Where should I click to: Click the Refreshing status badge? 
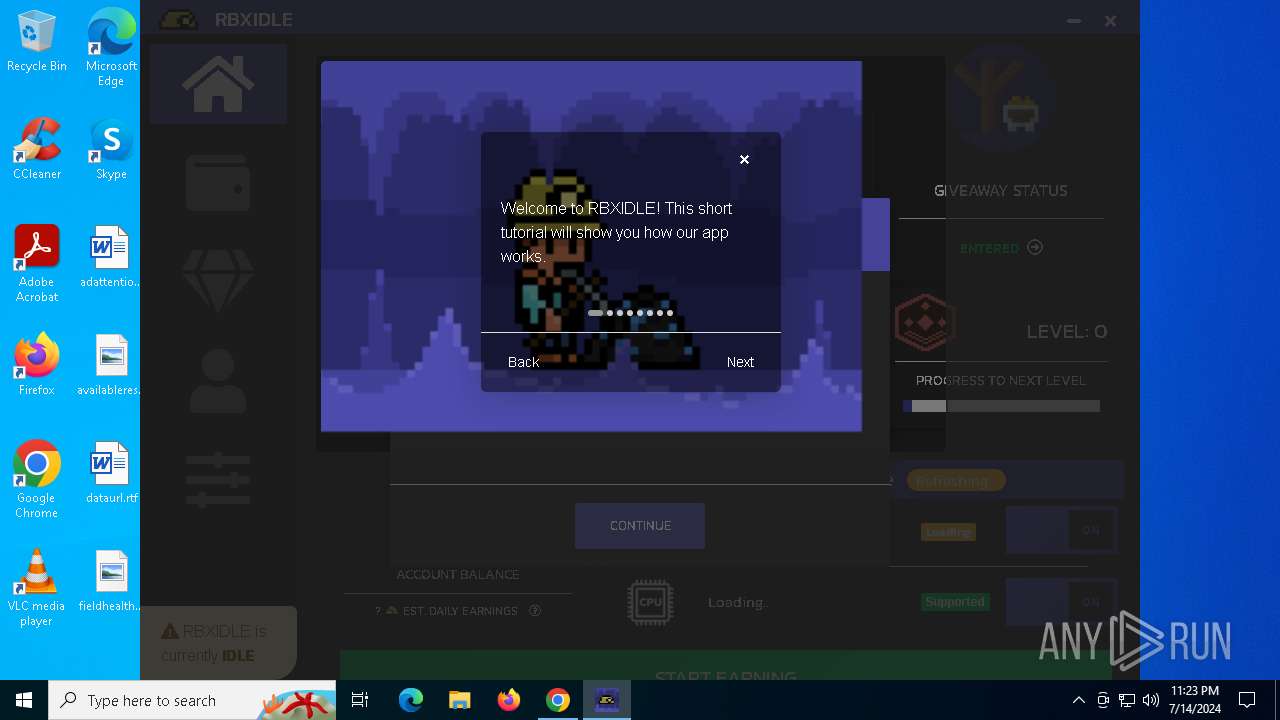pyautogui.click(x=956, y=481)
